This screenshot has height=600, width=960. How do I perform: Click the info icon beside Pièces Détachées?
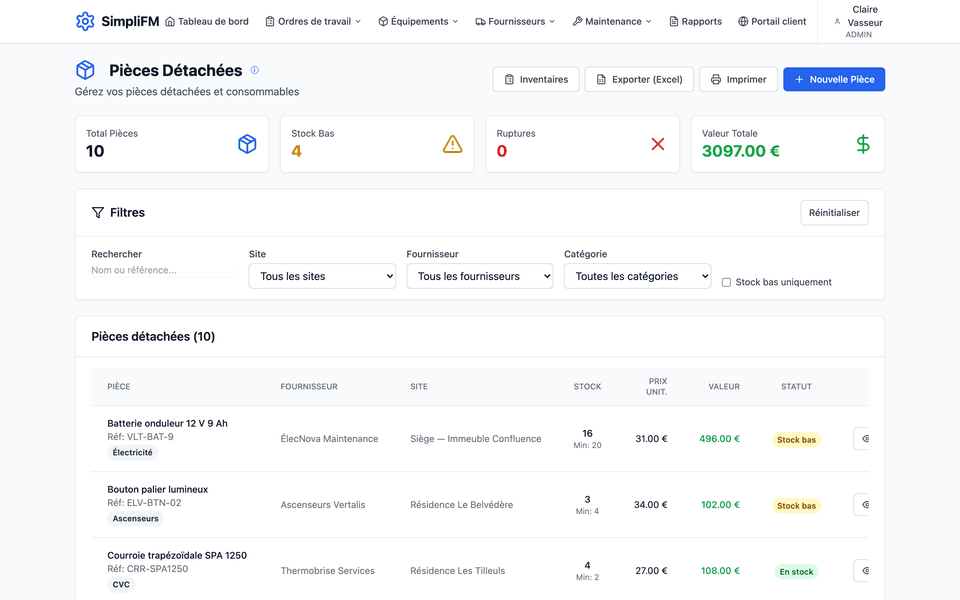click(x=255, y=70)
